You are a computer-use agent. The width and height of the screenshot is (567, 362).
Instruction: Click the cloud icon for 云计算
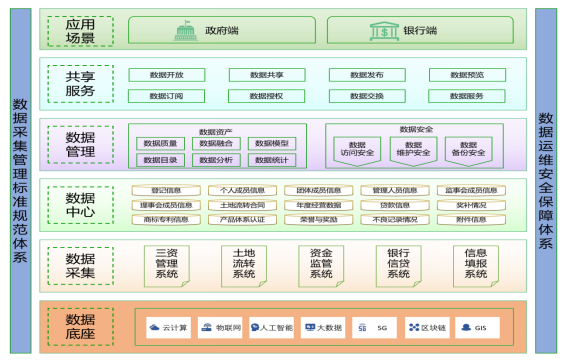pos(155,328)
